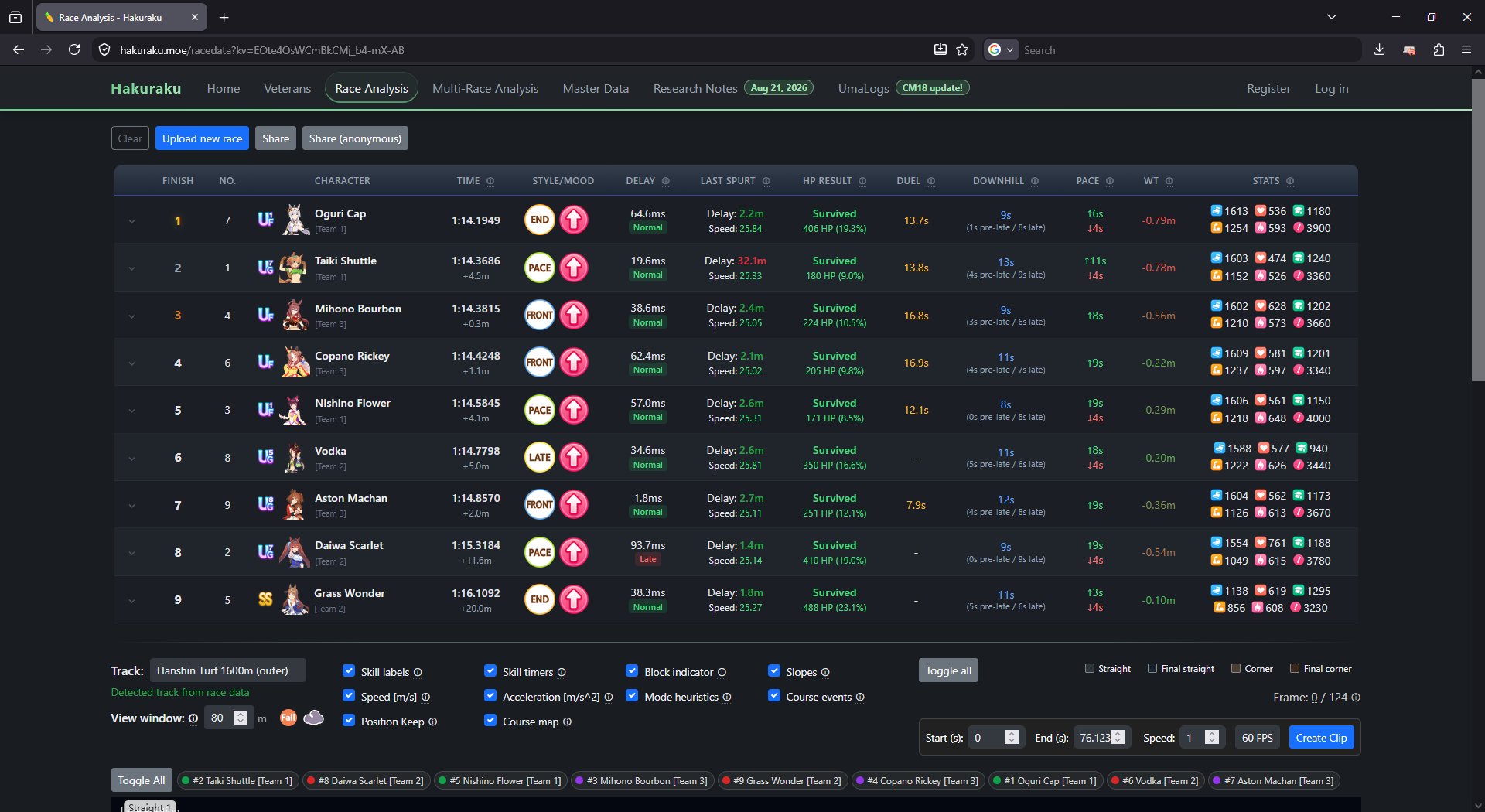Viewport: 1485px width, 812px height.
Task: Select the cloudy weather icon
Action: 313,718
